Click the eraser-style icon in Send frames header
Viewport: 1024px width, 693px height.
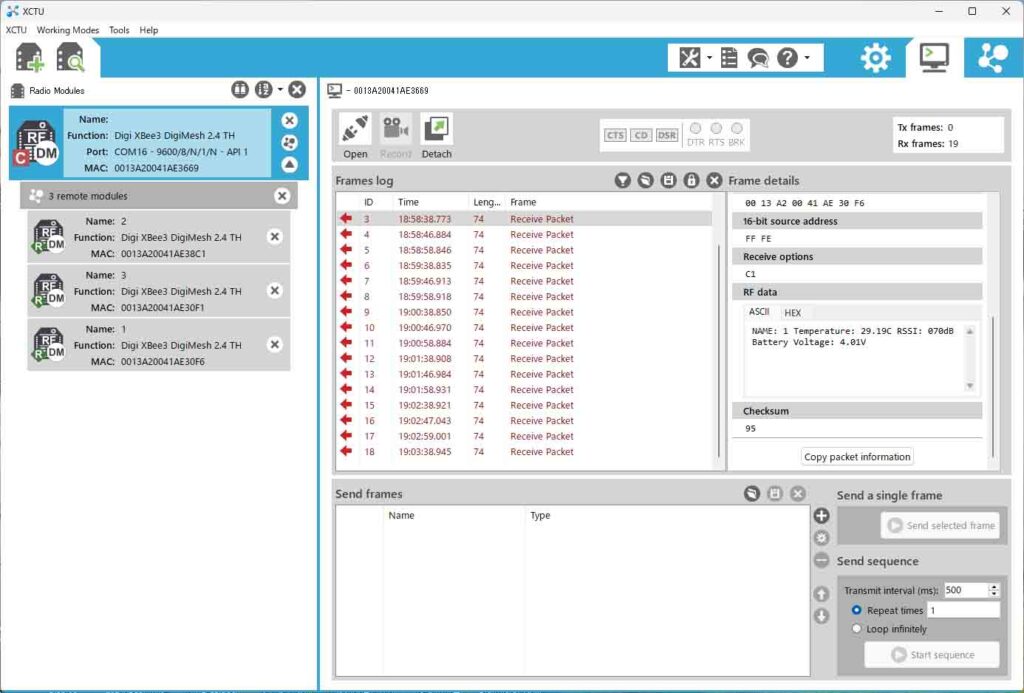click(x=752, y=494)
